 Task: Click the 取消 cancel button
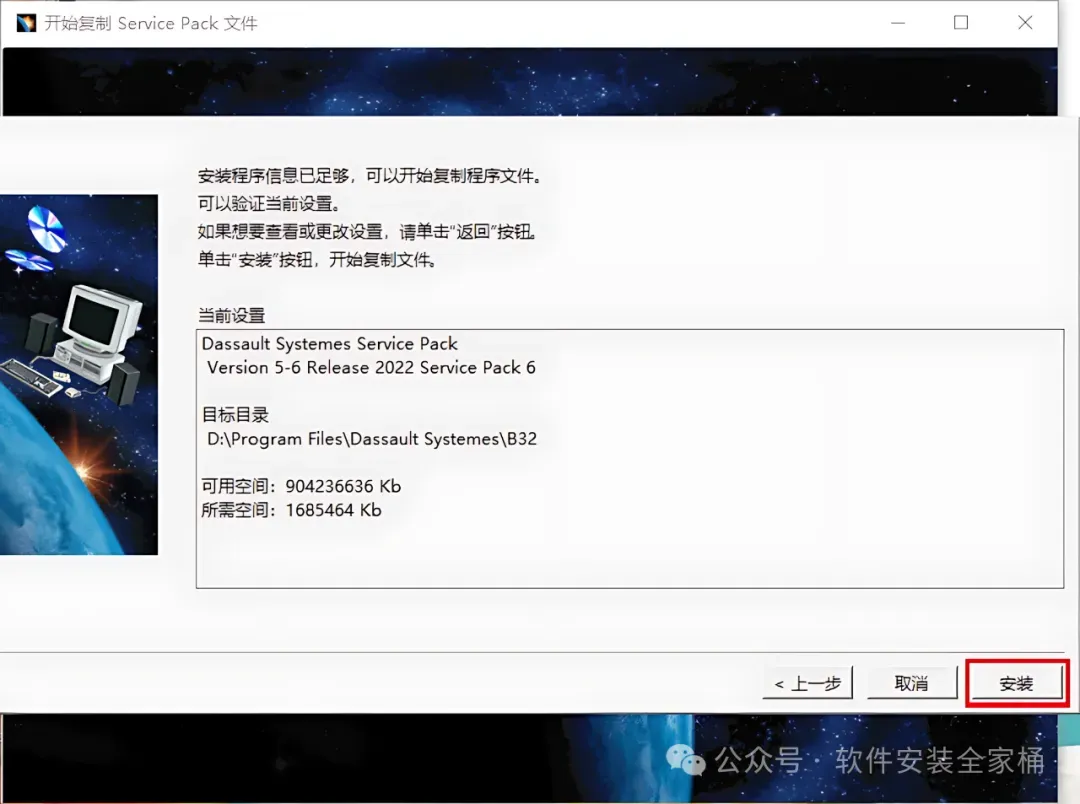[911, 683]
